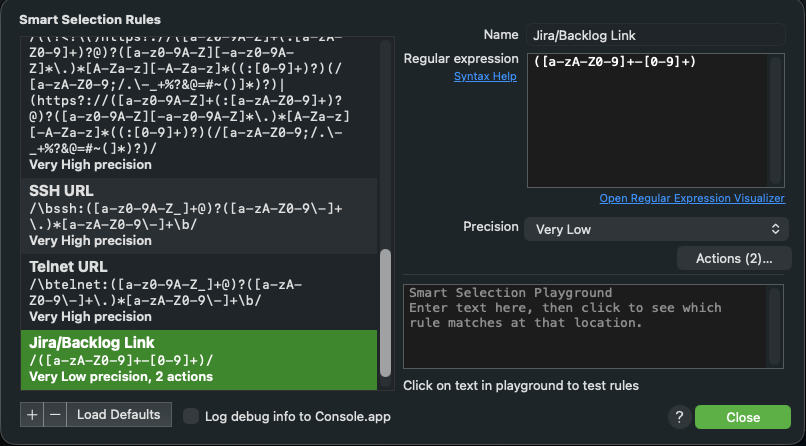Select the Telnet URL rule
This screenshot has width=806, height=446.
point(199,292)
